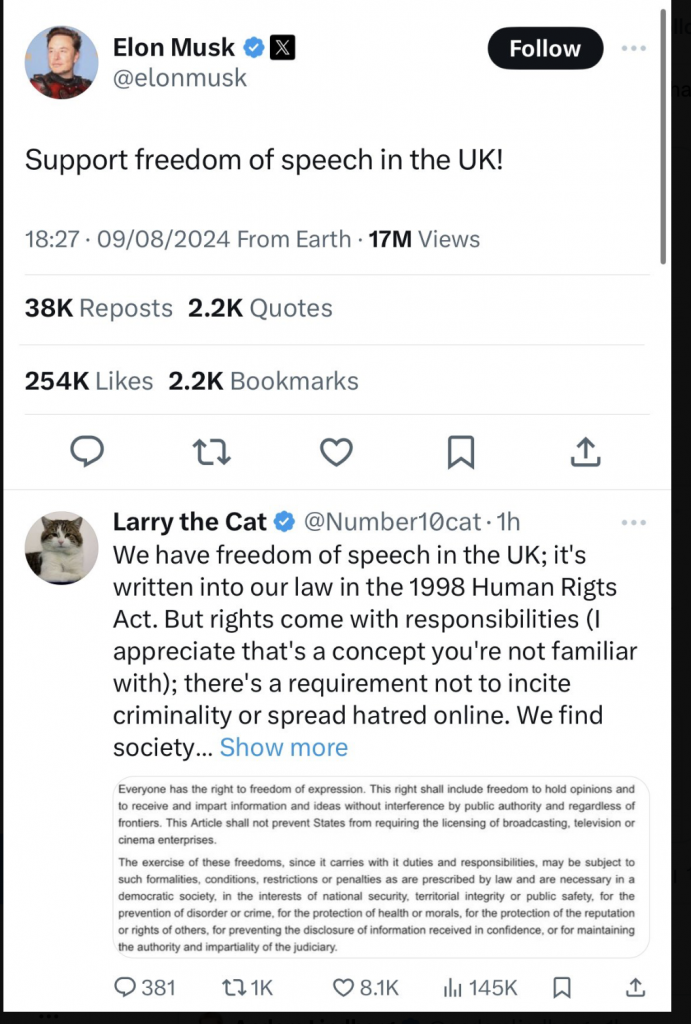Bookmark Larry the Cat's reply
The image size is (691, 1024).
click(x=562, y=987)
